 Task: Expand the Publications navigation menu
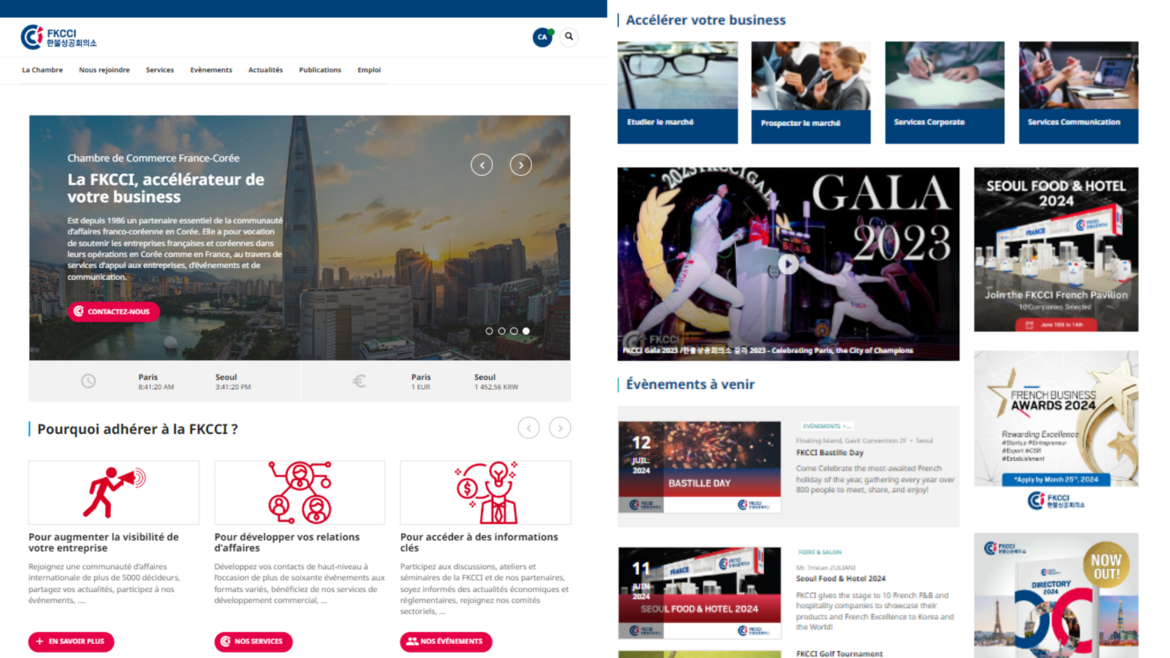pos(320,70)
